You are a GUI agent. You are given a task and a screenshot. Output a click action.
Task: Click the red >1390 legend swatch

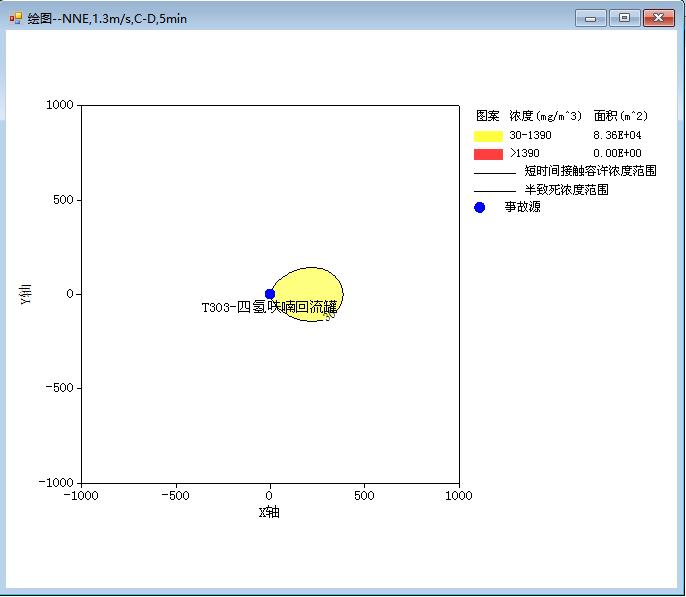488,154
